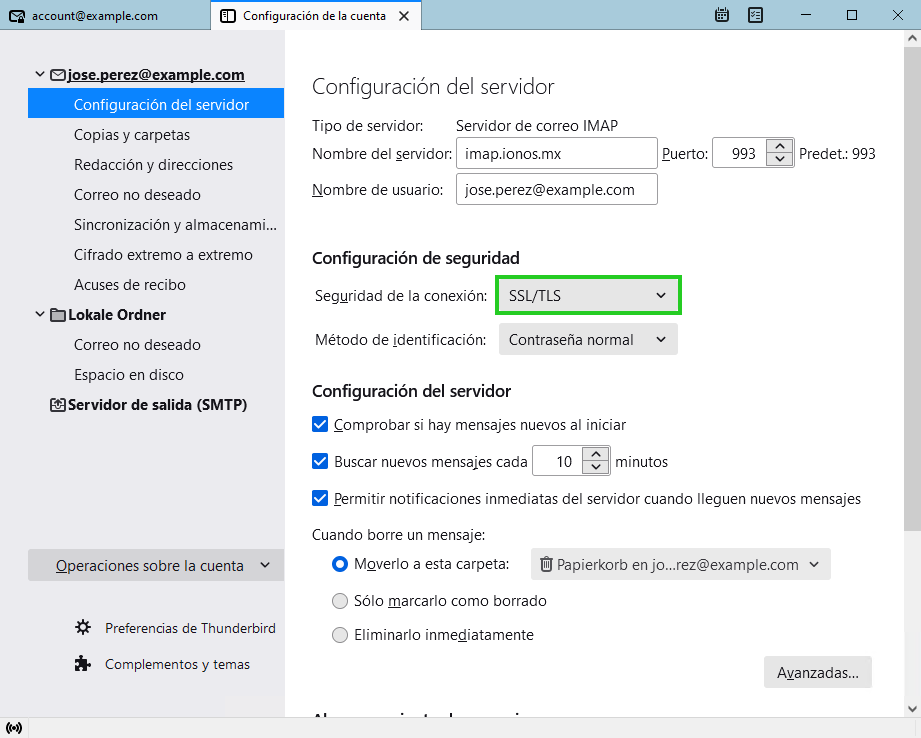Toggle Permitir notificaciones inmediatas del servidor
Screen dimensions: 921x738
(x=320, y=498)
